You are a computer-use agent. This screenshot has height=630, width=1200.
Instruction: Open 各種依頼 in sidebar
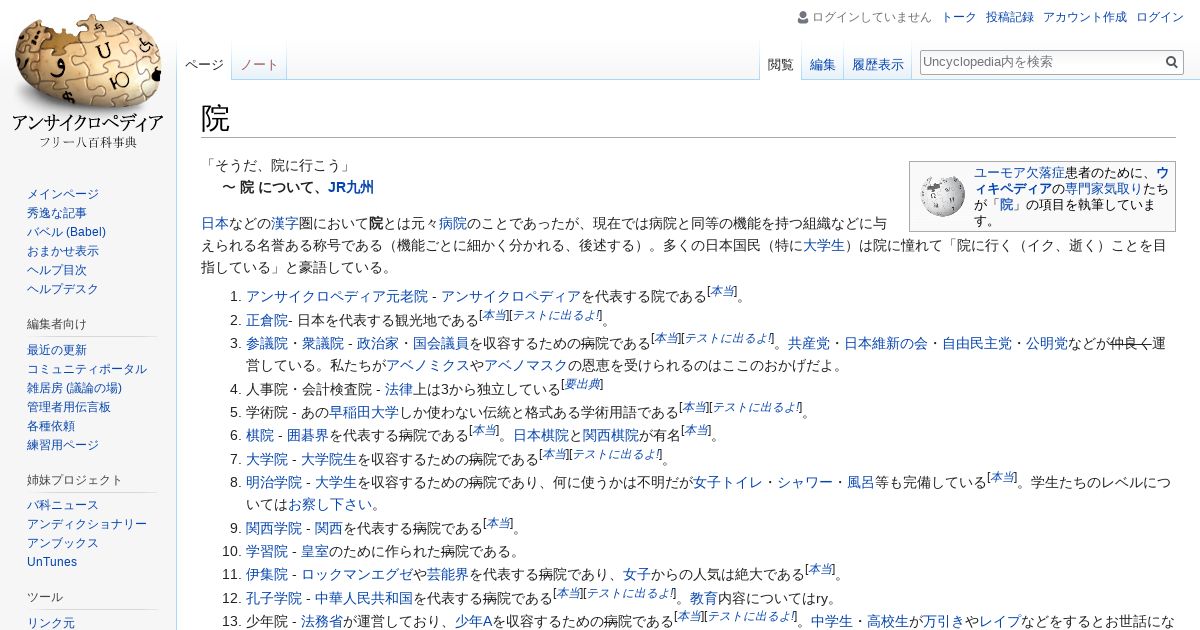tap(51, 426)
